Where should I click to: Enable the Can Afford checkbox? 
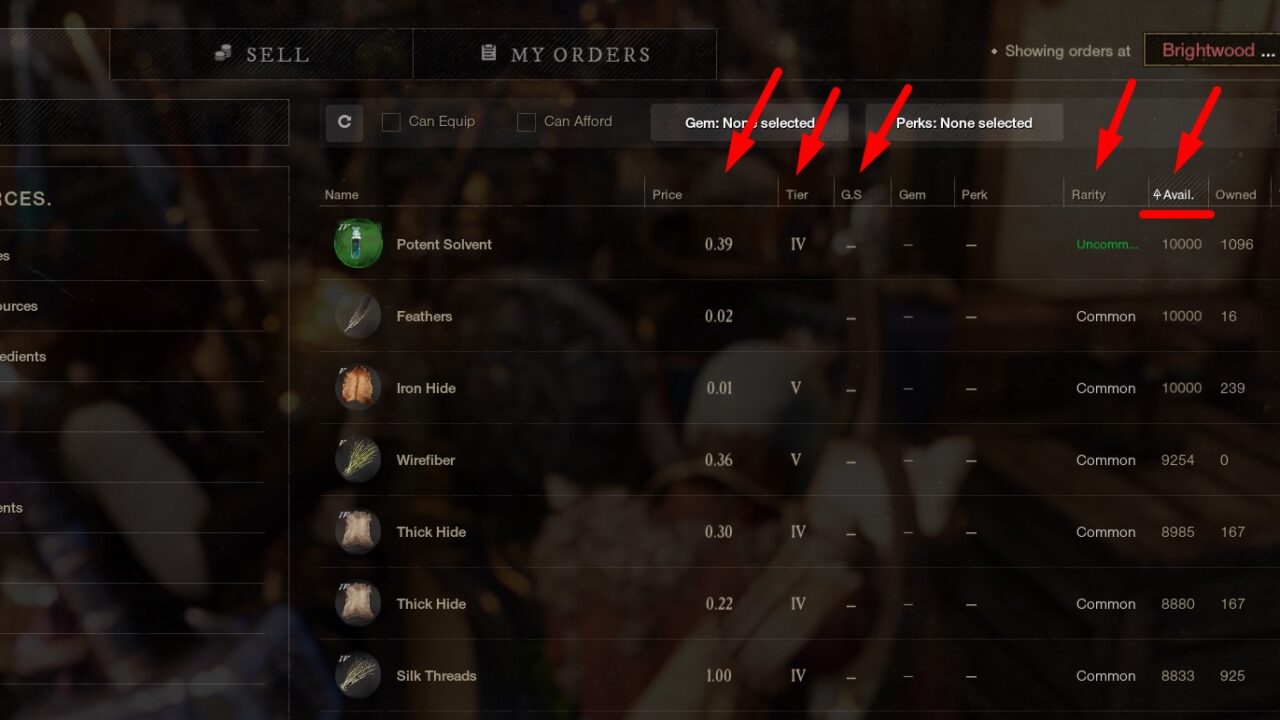tap(526, 122)
